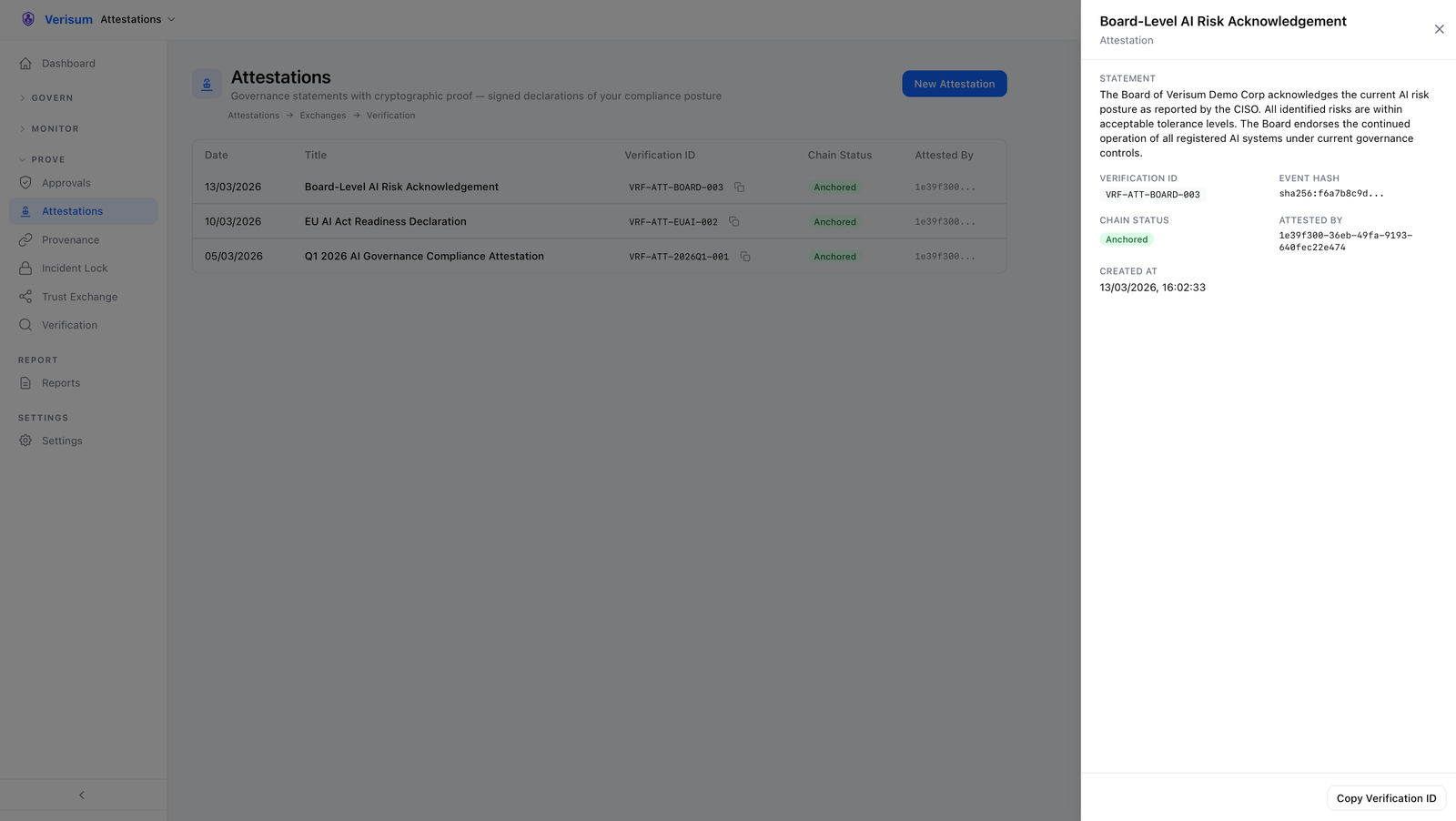Collapse the Prove section in the sidebar
1456x821 pixels.
(x=47, y=160)
